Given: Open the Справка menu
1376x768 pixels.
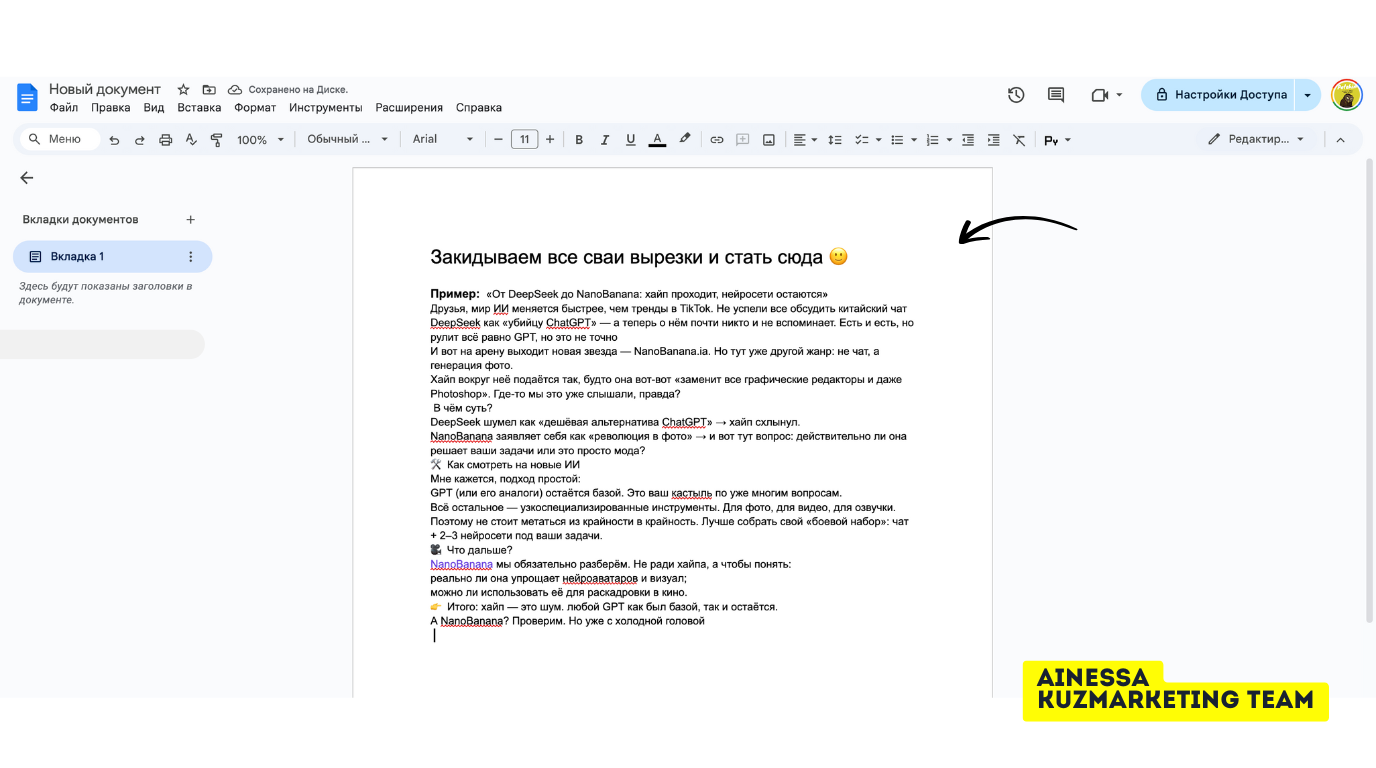Looking at the screenshot, I should [x=479, y=108].
